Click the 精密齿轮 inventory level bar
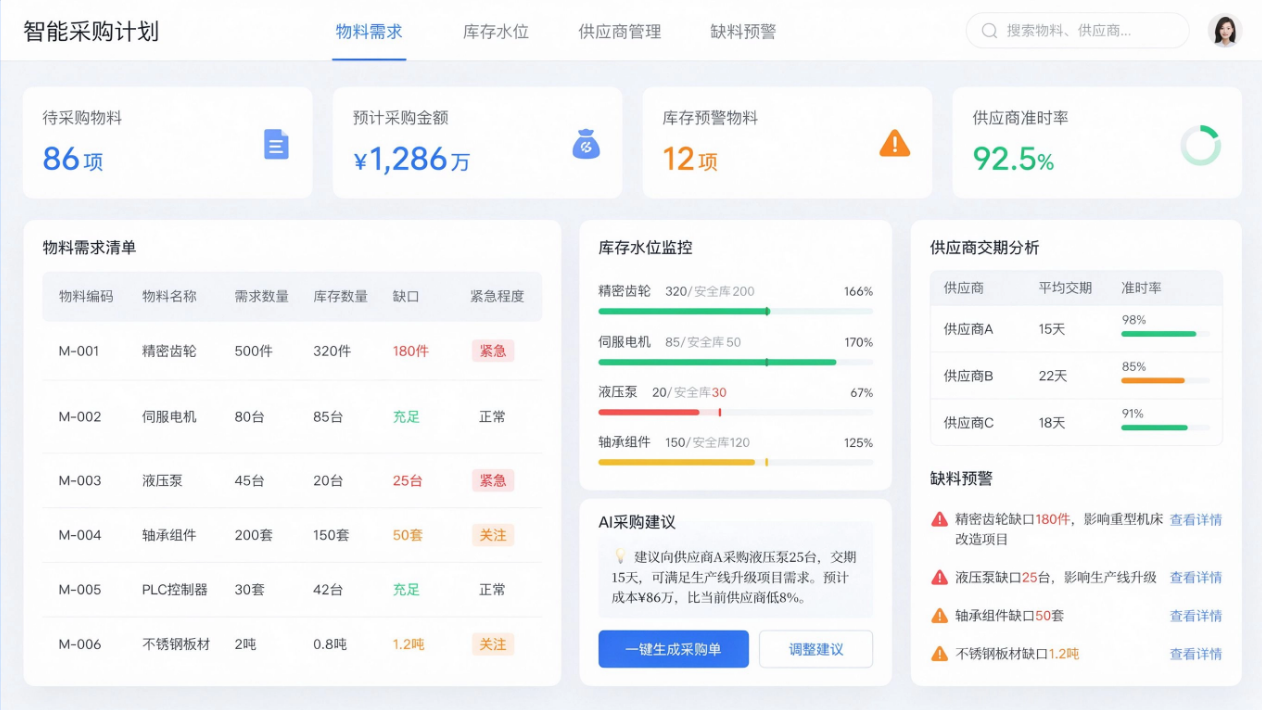The height and width of the screenshot is (710, 1262). click(735, 311)
